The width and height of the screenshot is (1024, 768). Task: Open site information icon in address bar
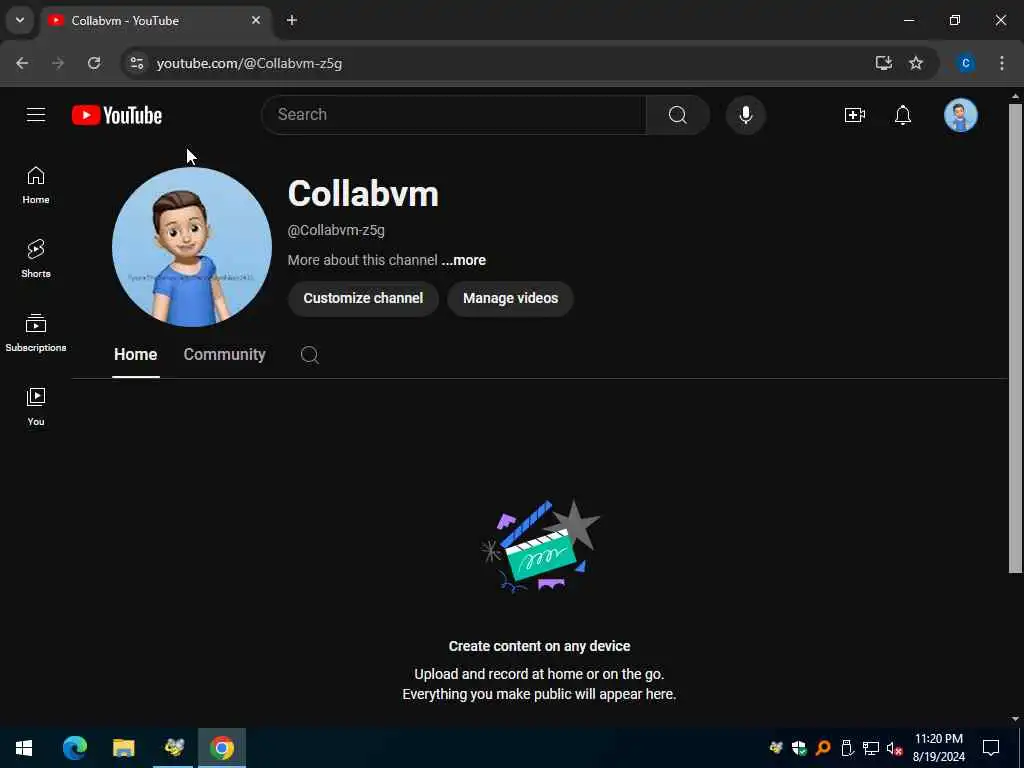(x=136, y=63)
